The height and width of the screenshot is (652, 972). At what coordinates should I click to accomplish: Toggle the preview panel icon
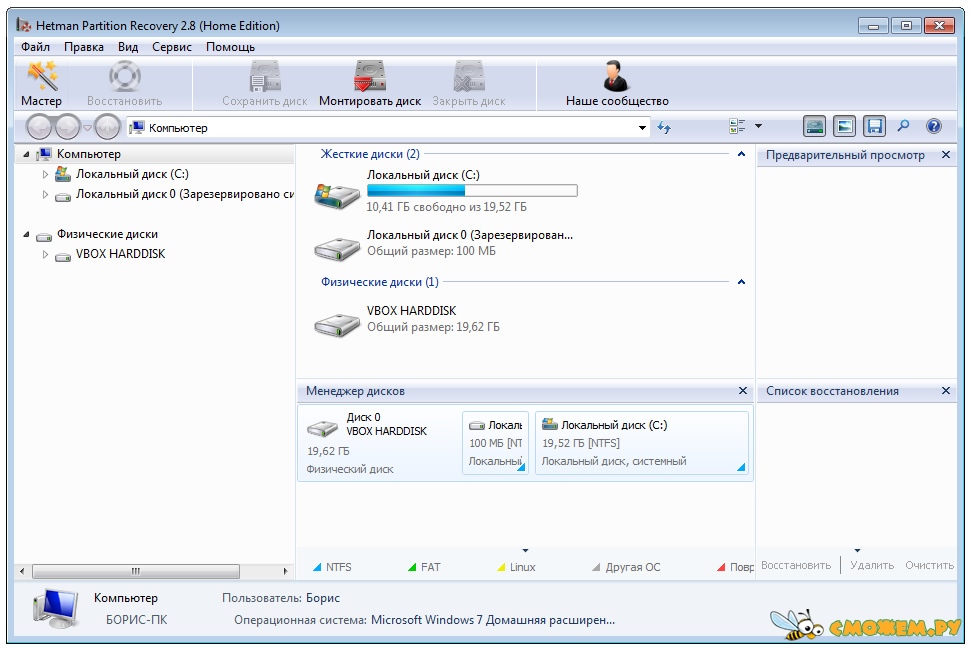[844, 126]
